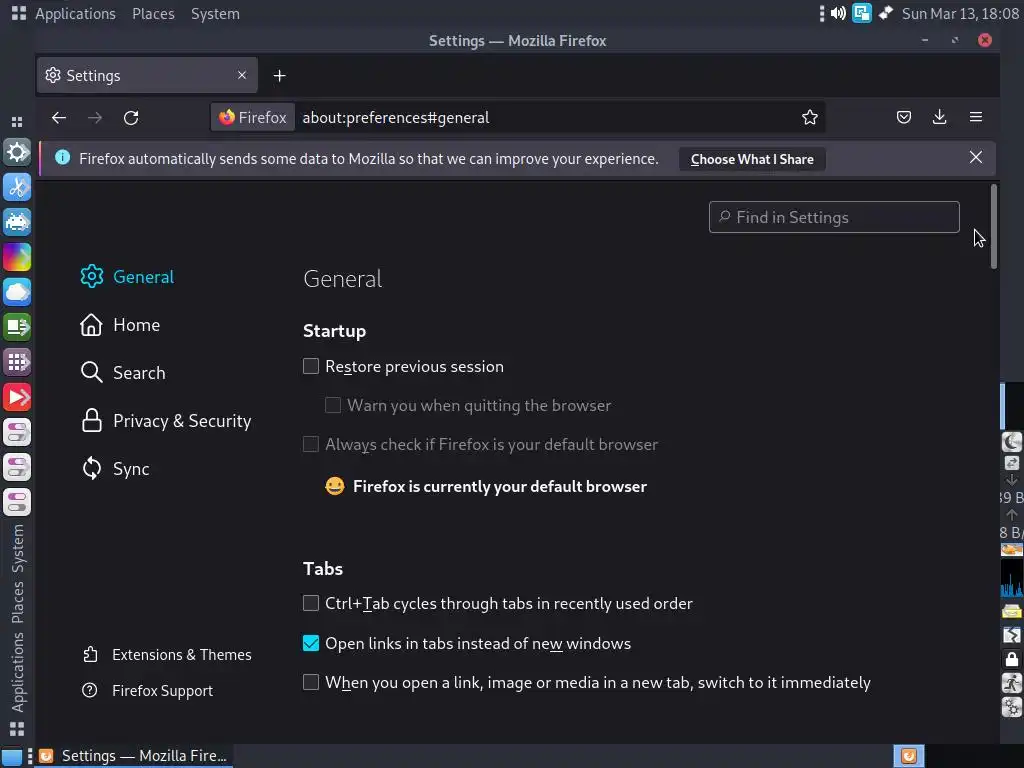The image size is (1024, 768).
Task: Open the Search settings category
Action: 123,373
